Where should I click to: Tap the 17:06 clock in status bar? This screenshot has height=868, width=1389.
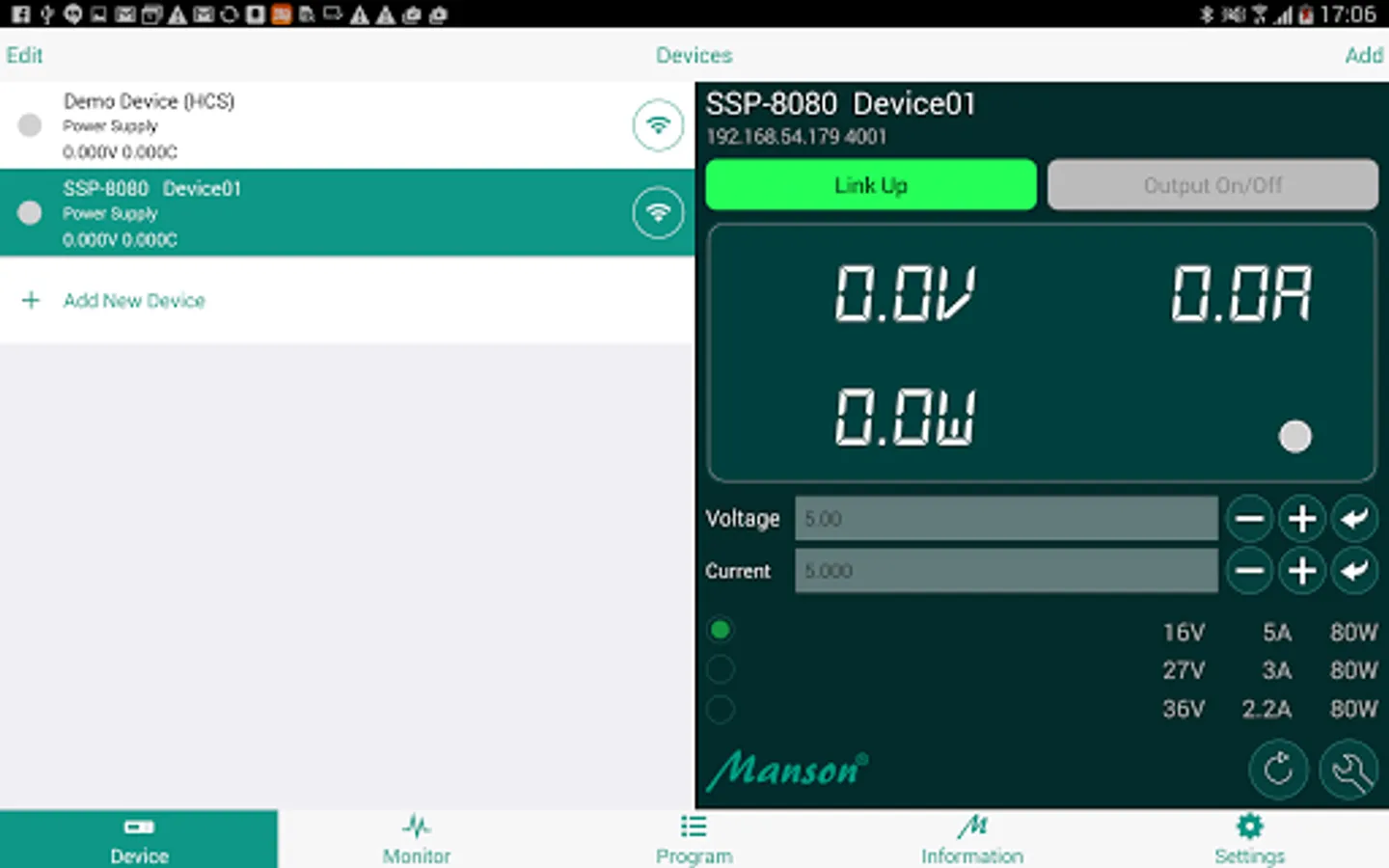1348,14
